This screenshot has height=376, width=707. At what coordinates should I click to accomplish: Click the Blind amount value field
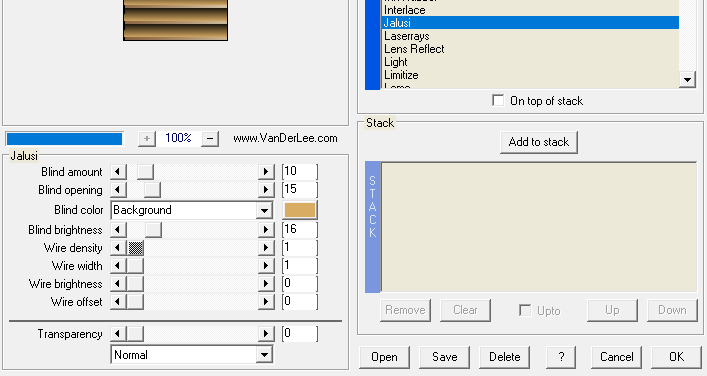pyautogui.click(x=300, y=171)
